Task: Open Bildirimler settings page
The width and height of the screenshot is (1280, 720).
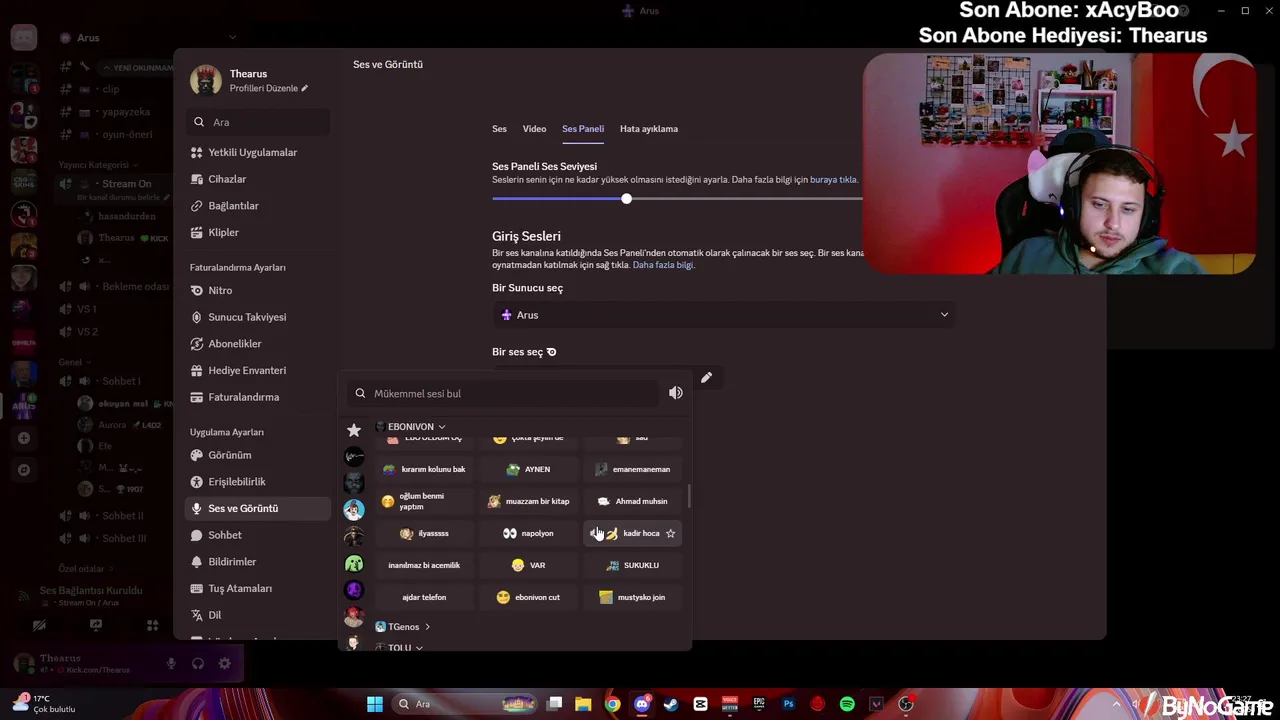Action: point(258,562)
